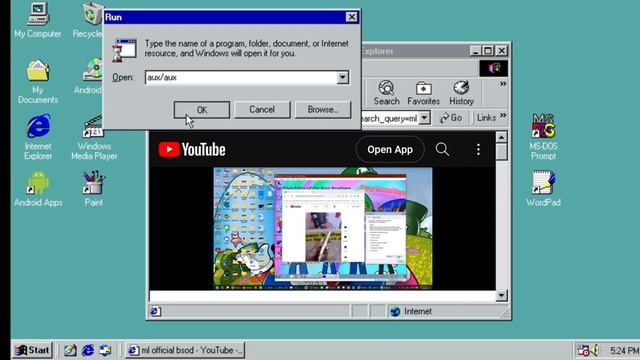Image resolution: width=640 pixels, height=360 pixels.
Task: Click Internet zone icon in status bar
Action: (x=395, y=311)
